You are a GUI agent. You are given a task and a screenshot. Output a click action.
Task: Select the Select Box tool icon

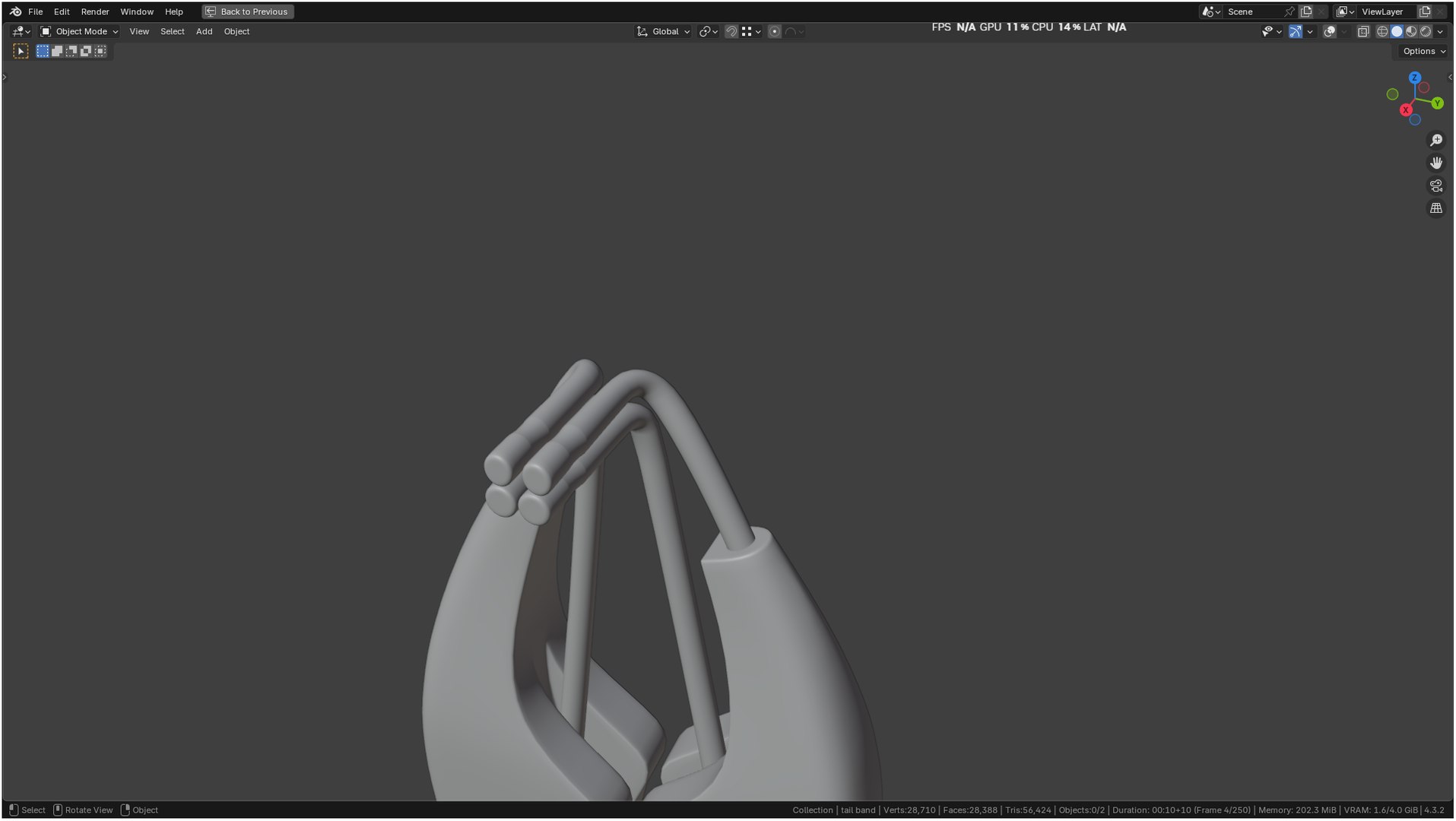(21, 51)
